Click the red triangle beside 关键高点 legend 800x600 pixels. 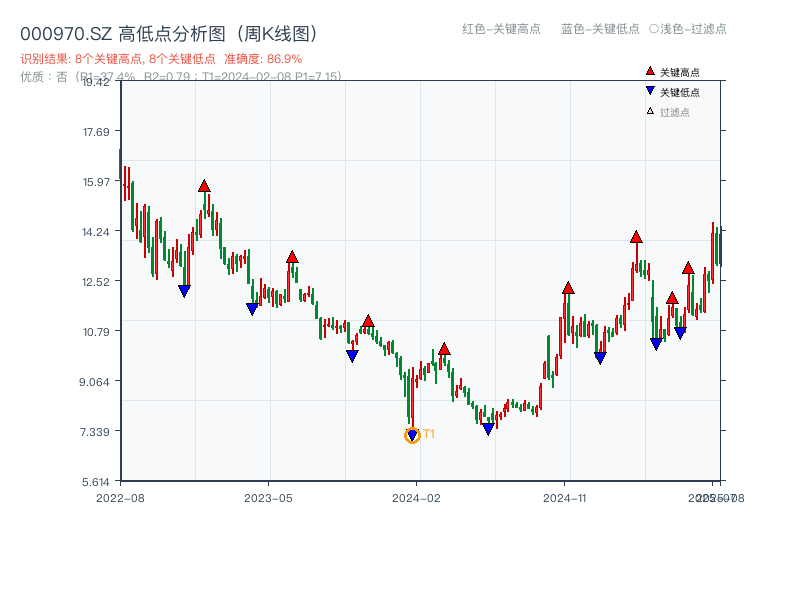[x=650, y=71]
